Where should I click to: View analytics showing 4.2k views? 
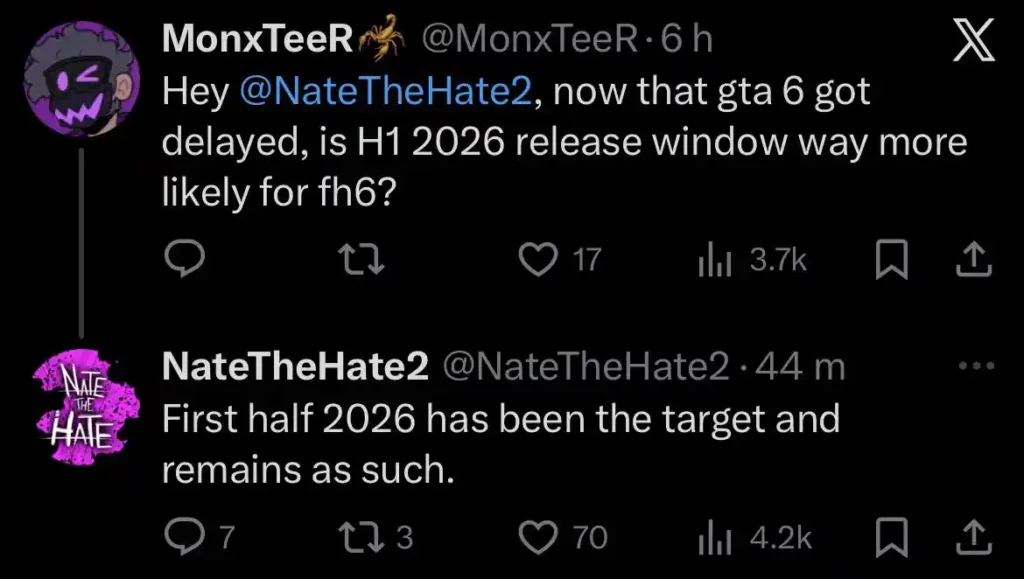pyautogui.click(x=714, y=537)
